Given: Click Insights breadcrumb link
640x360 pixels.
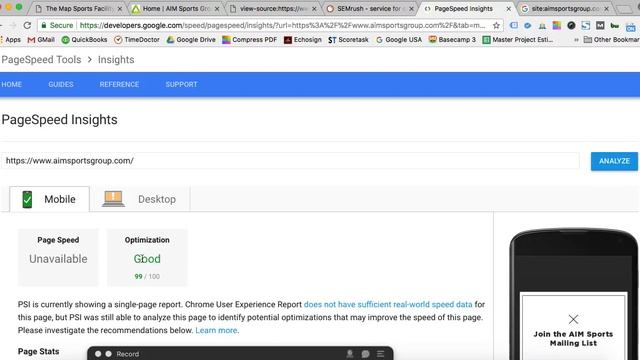Looking at the screenshot, I should click(116, 60).
